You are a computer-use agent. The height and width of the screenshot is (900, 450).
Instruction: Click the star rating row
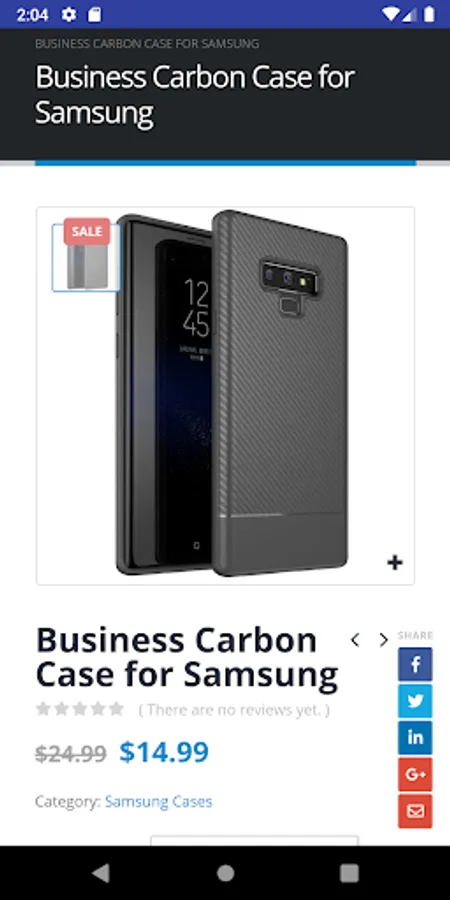pos(80,709)
